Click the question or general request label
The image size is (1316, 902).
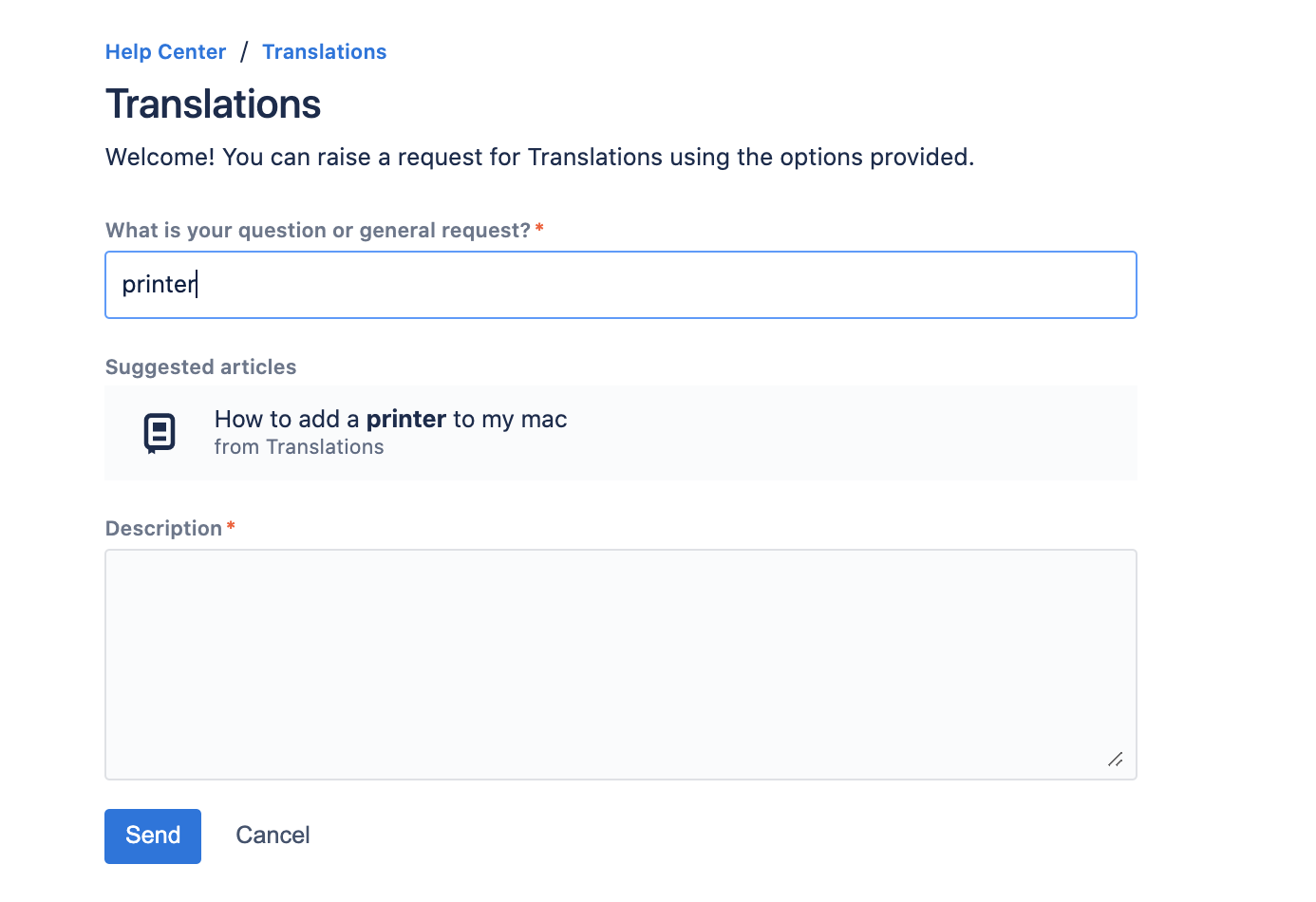[317, 231]
